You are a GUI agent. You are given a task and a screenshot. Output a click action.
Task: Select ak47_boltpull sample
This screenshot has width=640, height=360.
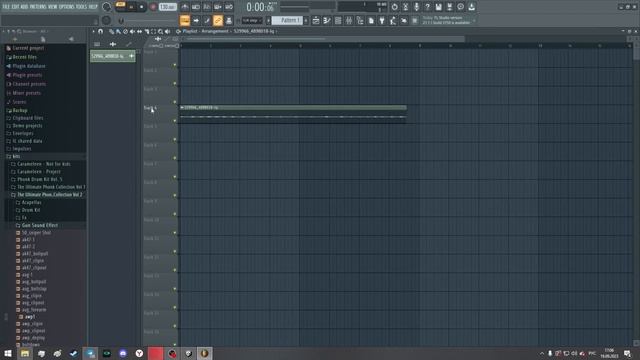(35, 253)
